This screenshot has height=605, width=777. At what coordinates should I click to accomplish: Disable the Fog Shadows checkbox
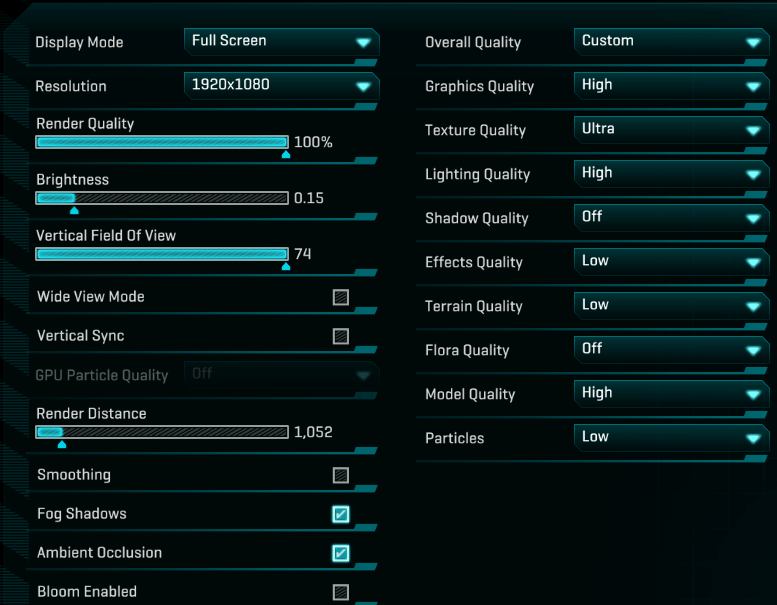(341, 514)
